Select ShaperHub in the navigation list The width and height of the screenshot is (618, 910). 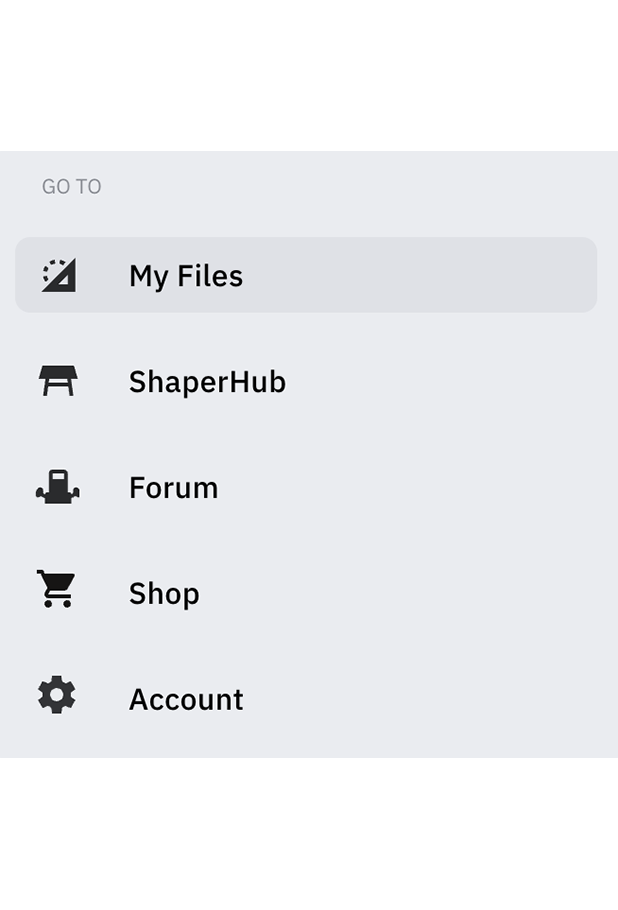[206, 381]
